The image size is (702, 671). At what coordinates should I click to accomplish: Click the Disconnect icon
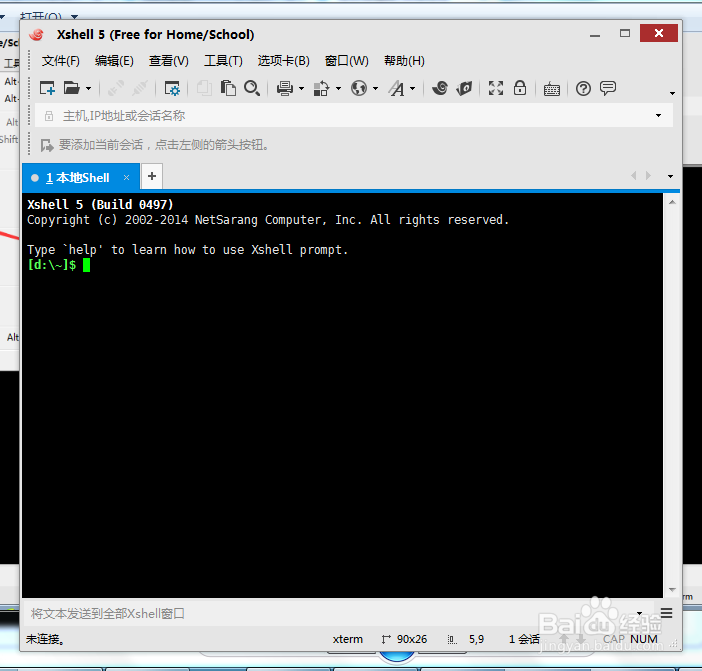pyautogui.click(x=140, y=88)
